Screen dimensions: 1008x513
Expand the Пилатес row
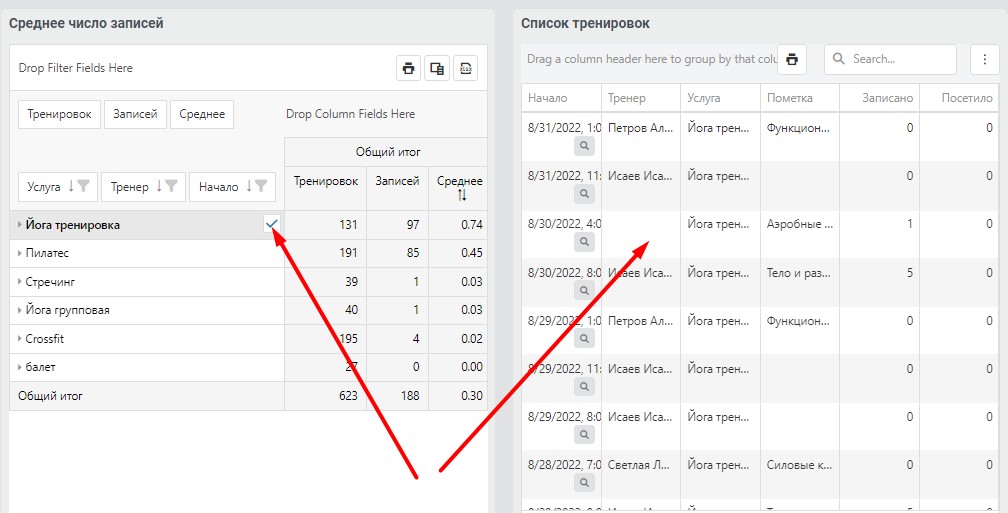tap(20, 253)
